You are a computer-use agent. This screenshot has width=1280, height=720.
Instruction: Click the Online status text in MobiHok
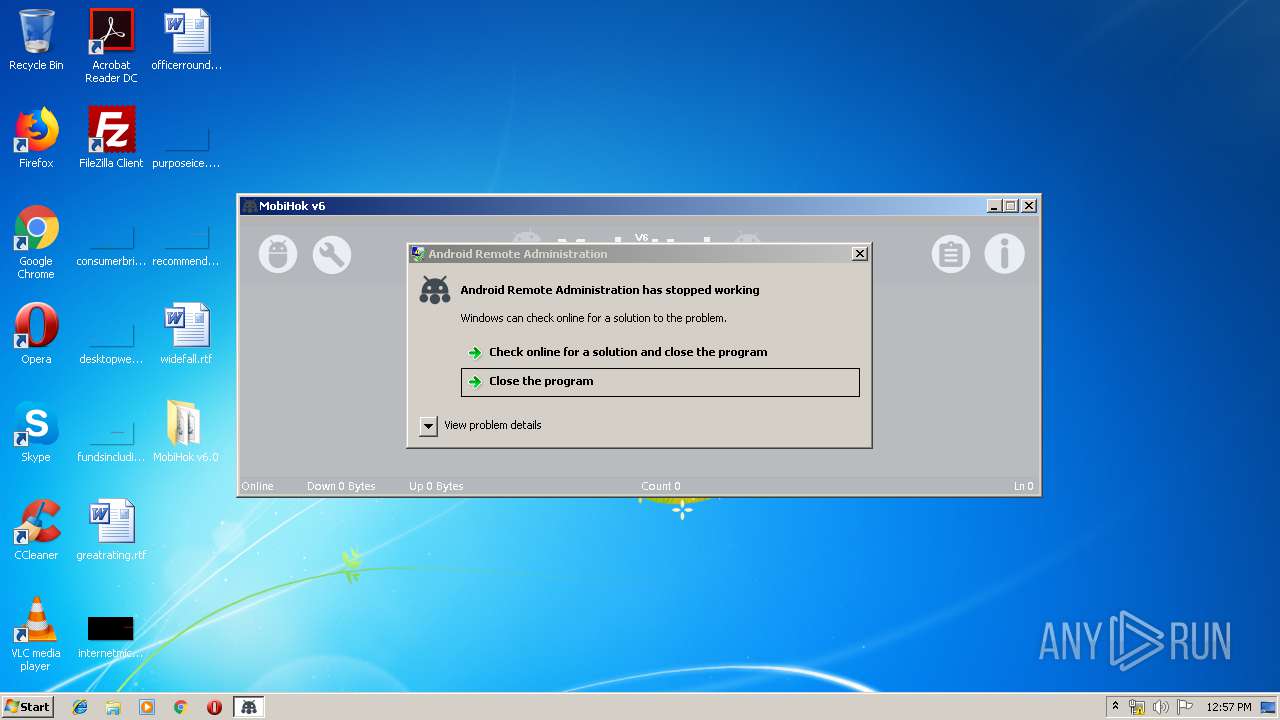coord(257,486)
